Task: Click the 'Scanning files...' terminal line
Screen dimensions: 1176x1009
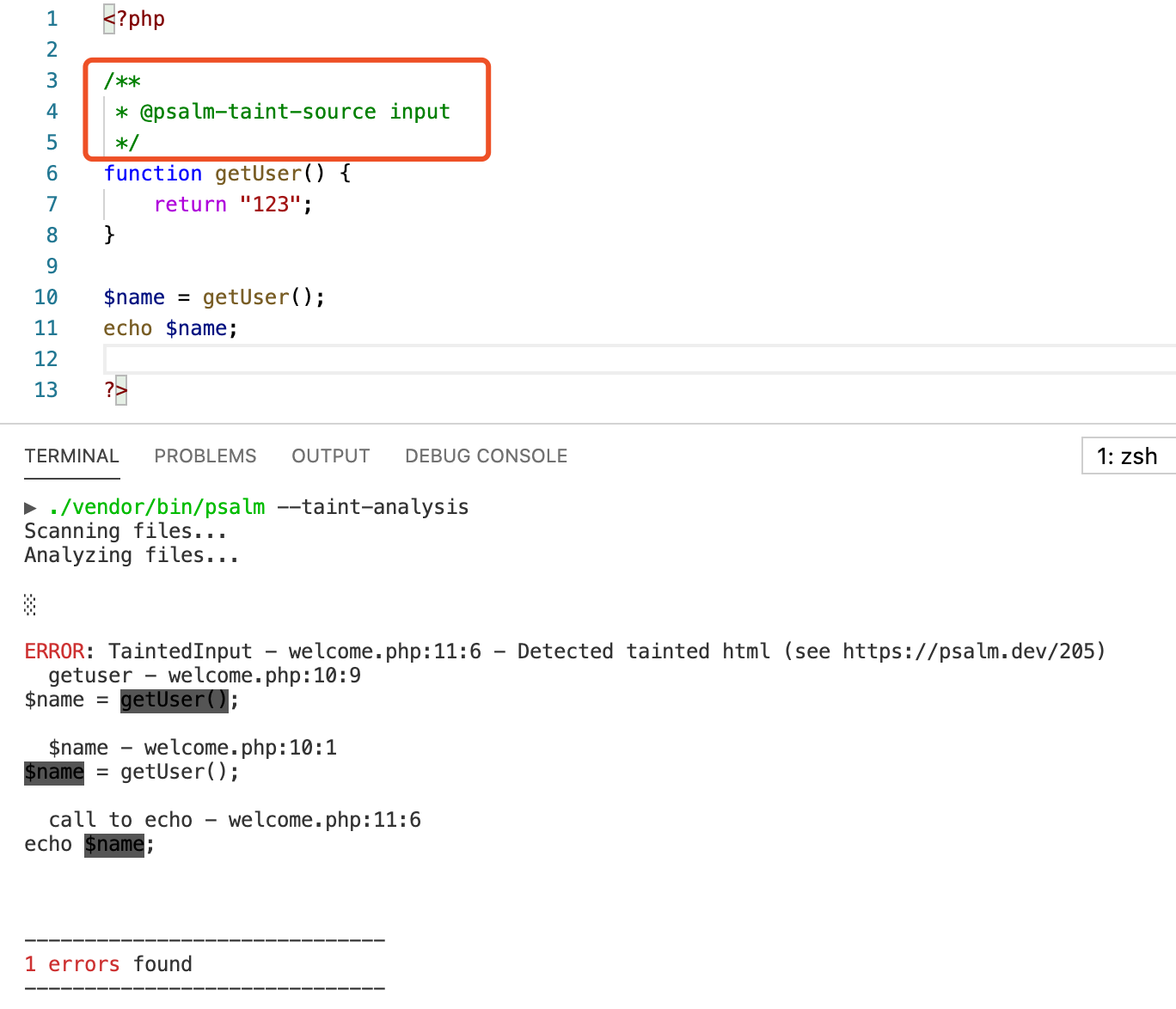Action: [x=126, y=531]
